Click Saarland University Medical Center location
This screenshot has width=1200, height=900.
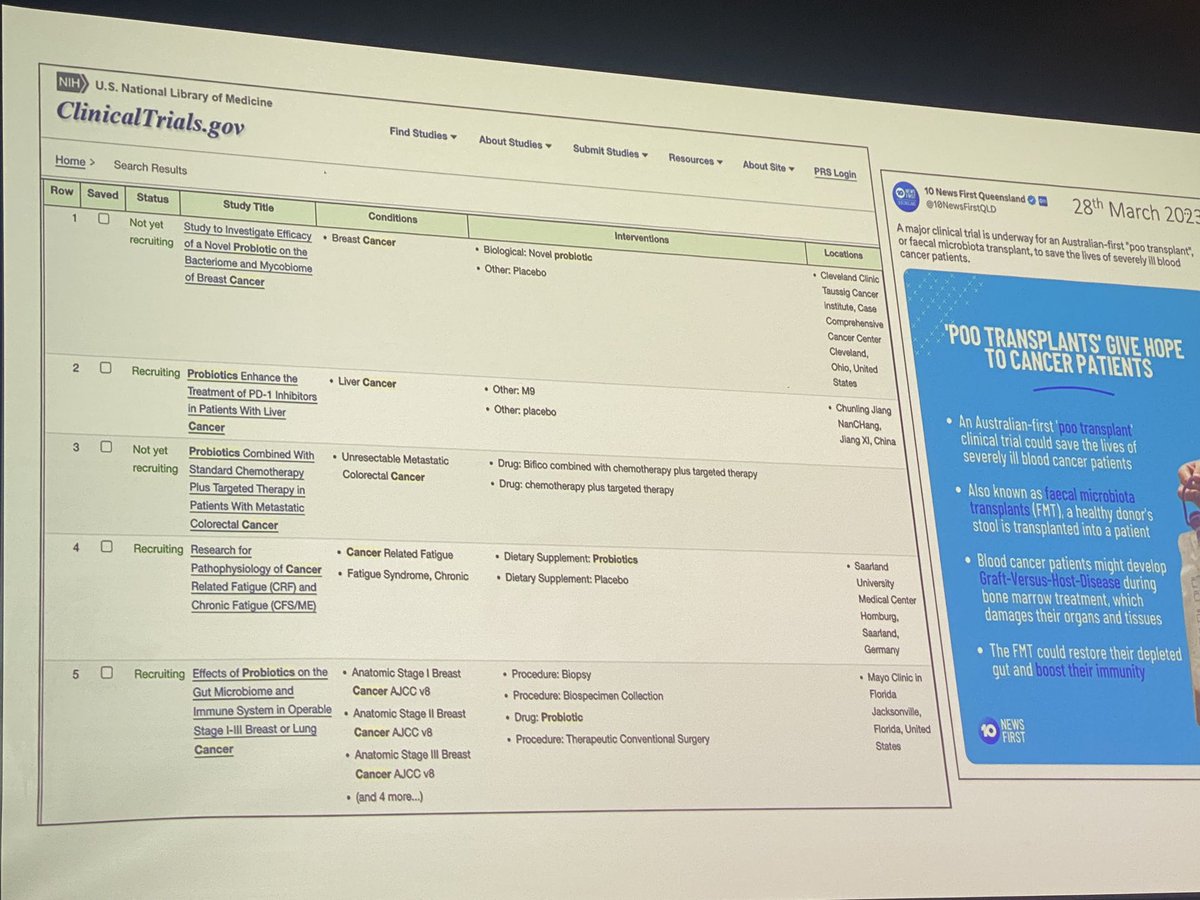pyautogui.click(x=887, y=607)
